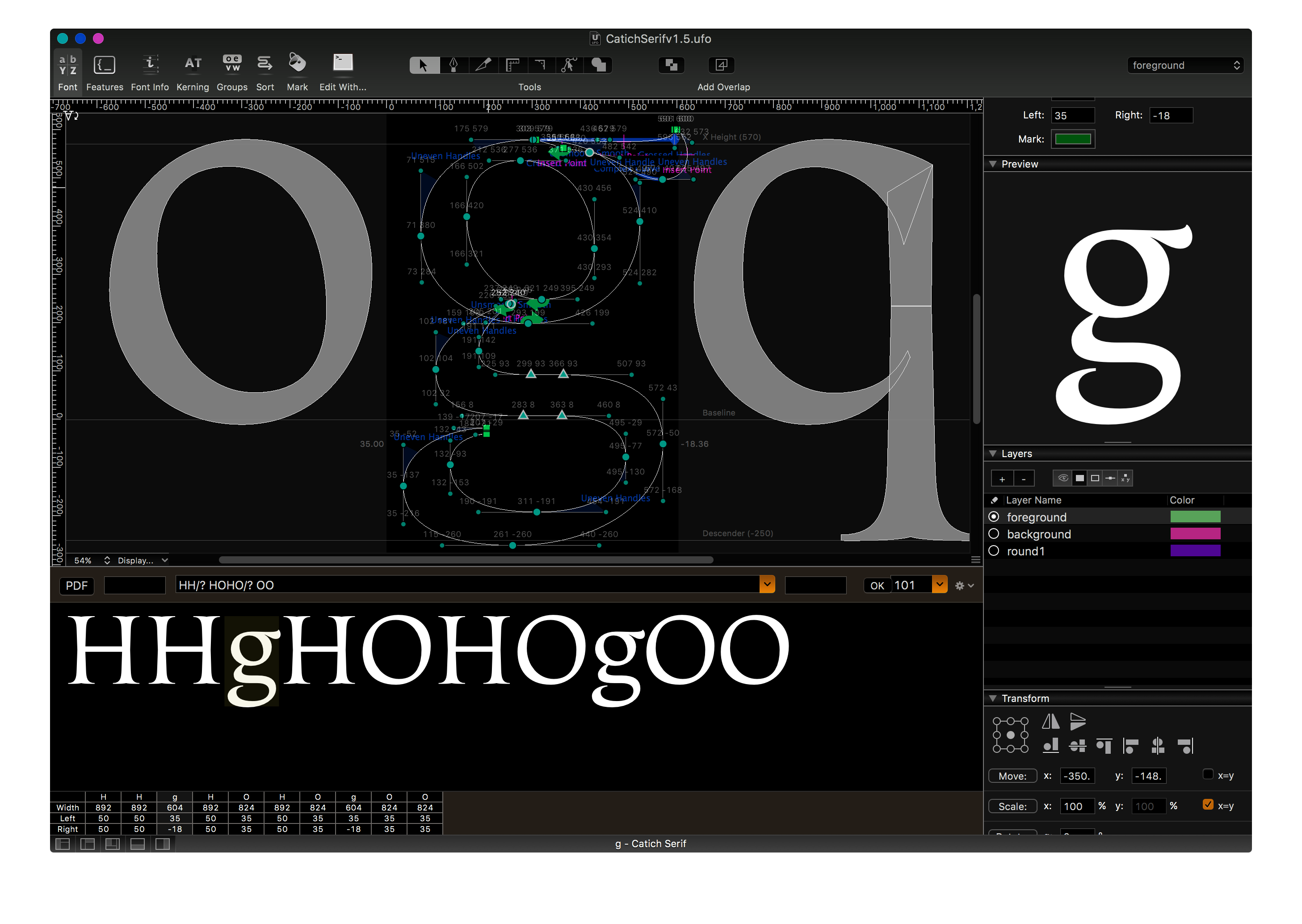Toggle layer points display icon
The image size is (1302, 924).
click(1110, 479)
